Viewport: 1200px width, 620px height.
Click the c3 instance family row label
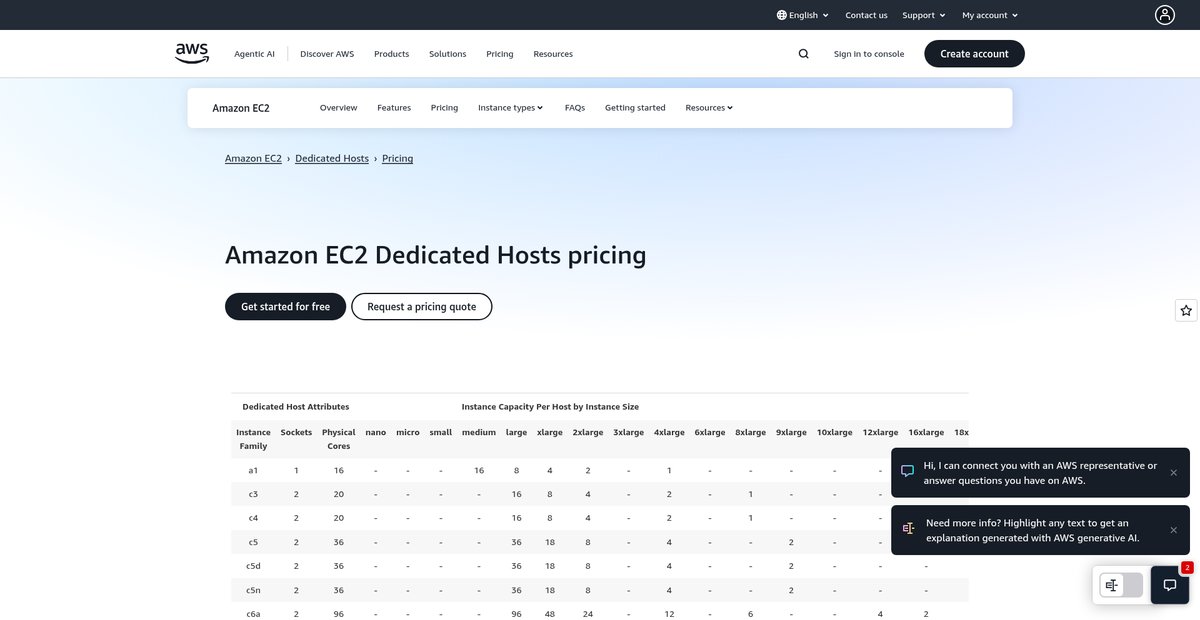coord(253,494)
